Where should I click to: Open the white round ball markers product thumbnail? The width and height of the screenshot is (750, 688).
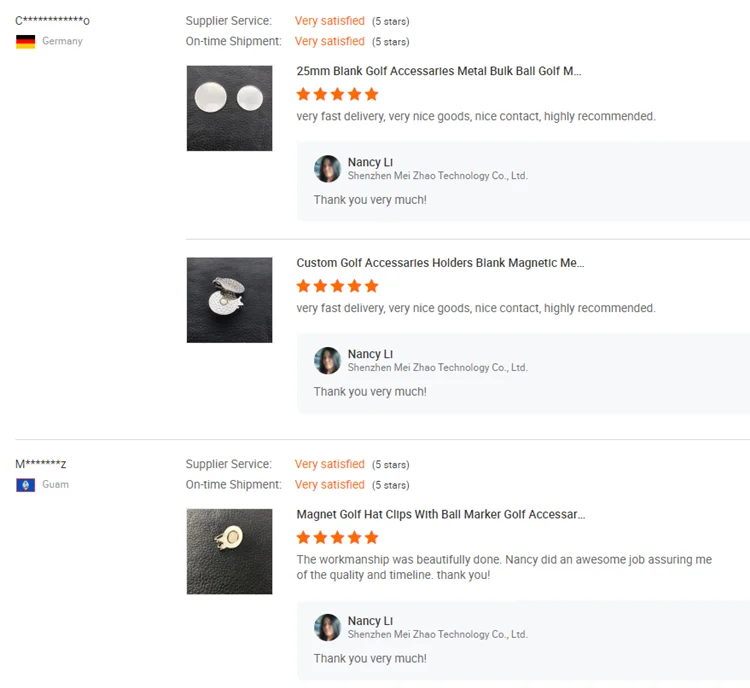(229, 108)
